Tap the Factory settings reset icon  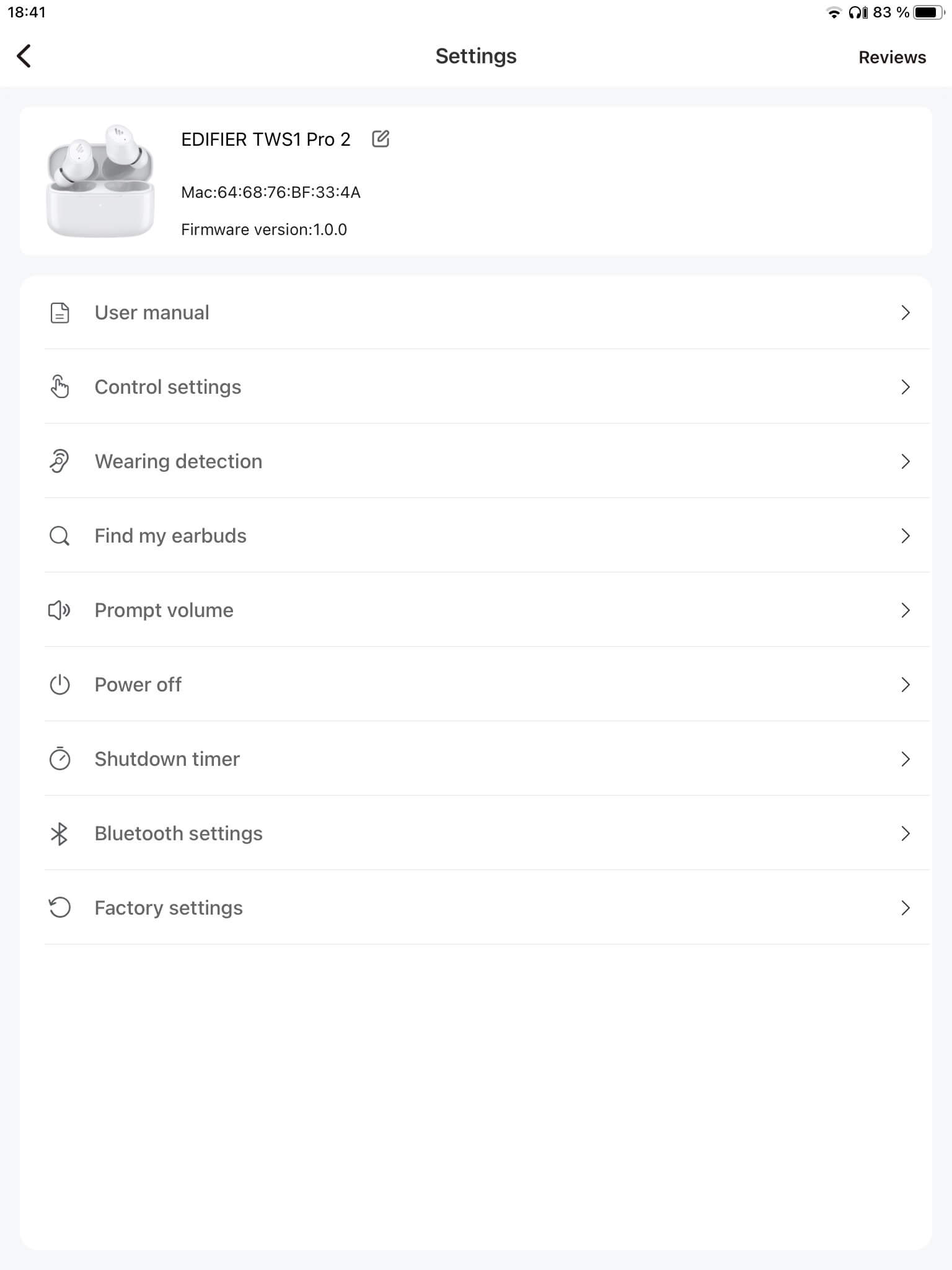click(59, 908)
